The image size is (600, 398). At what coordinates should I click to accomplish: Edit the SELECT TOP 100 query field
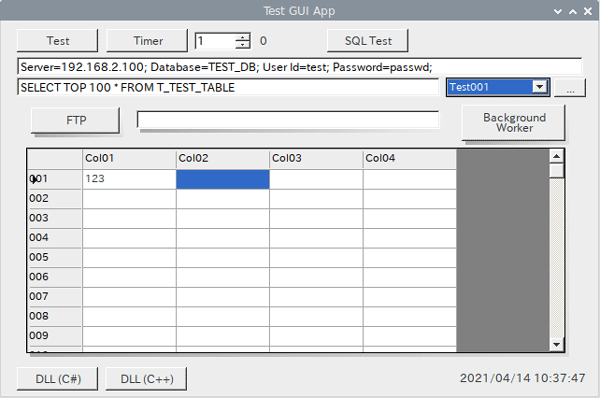228,87
